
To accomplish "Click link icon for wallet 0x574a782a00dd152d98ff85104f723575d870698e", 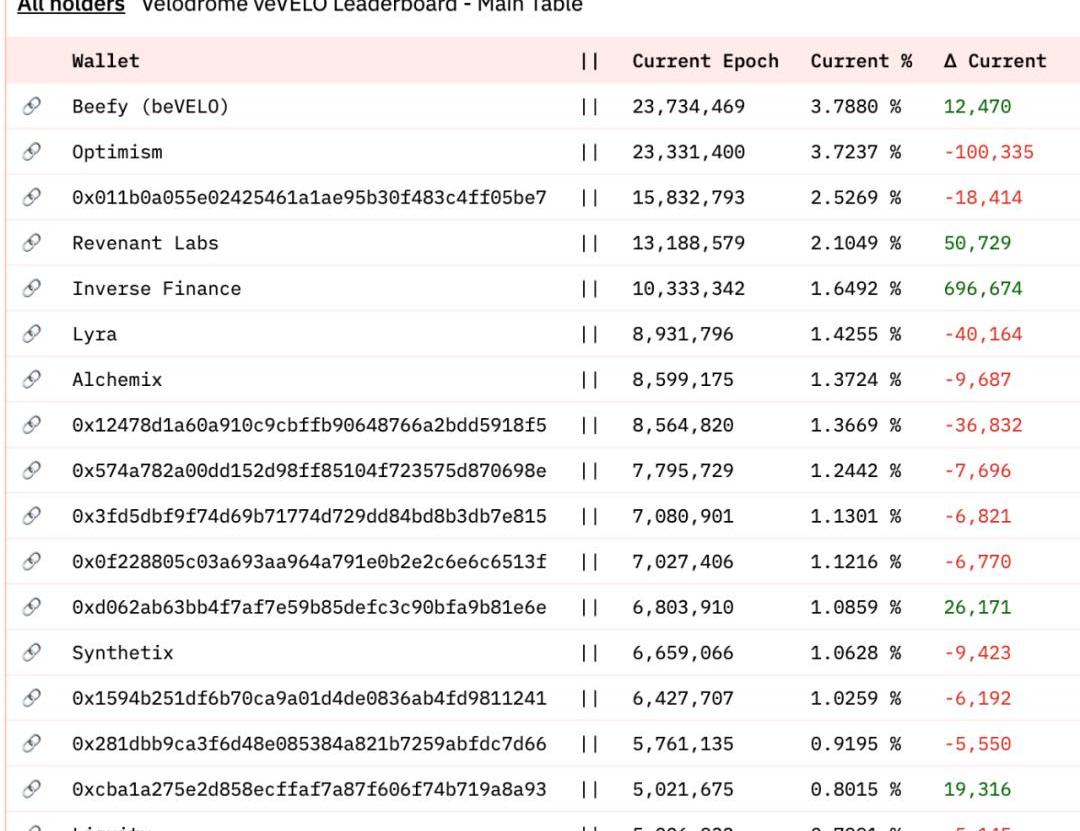I will [x=32, y=470].
